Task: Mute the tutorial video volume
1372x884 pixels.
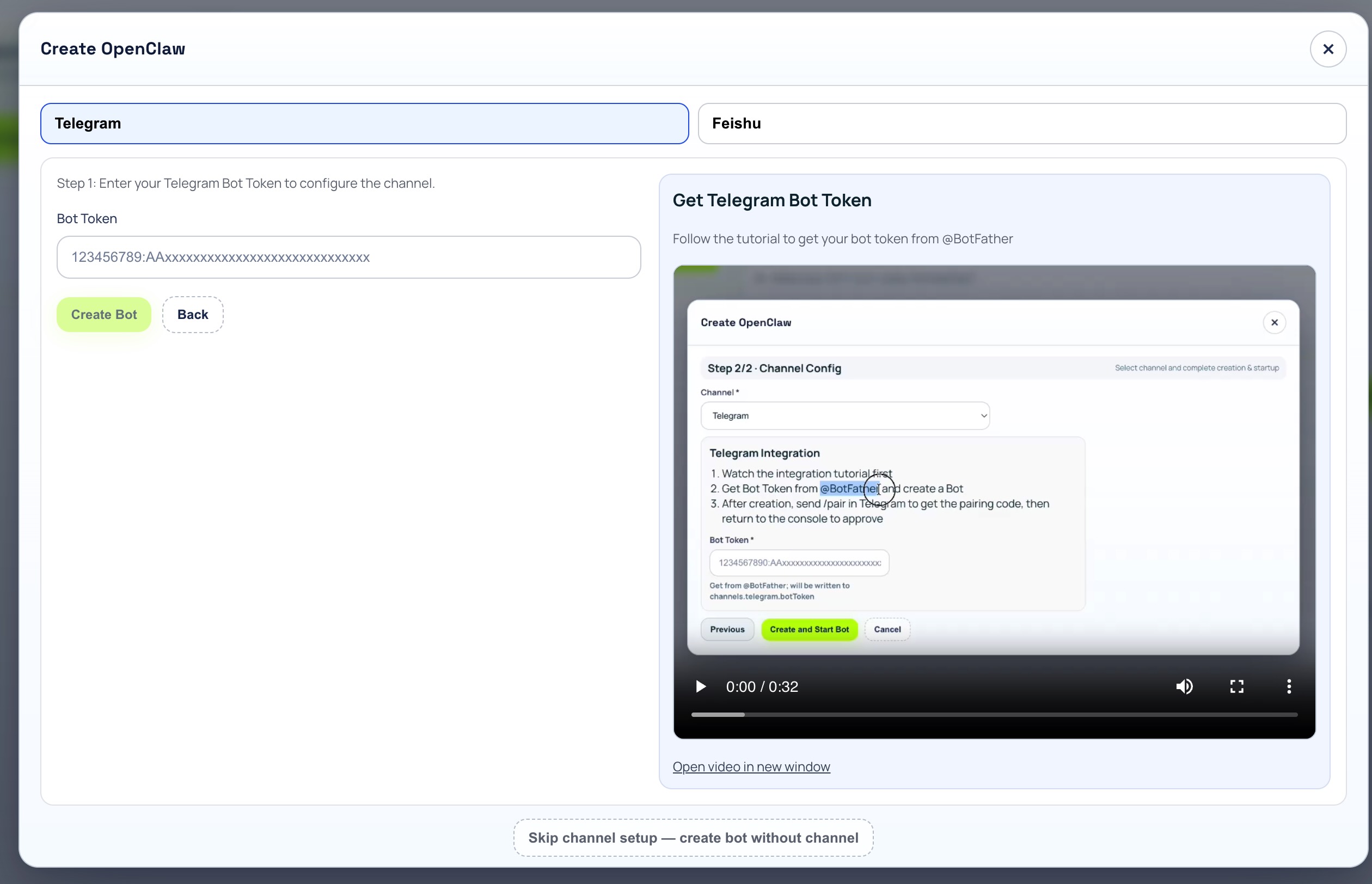Action: pos(1184,686)
